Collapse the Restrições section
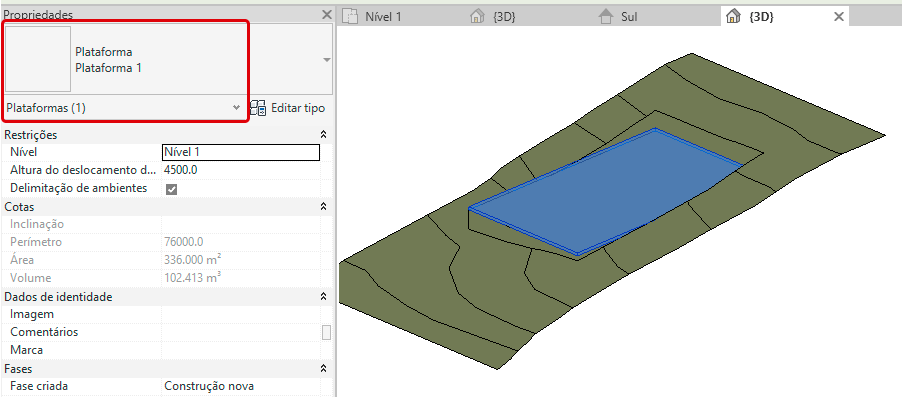The width and height of the screenshot is (902, 397). click(x=323, y=135)
